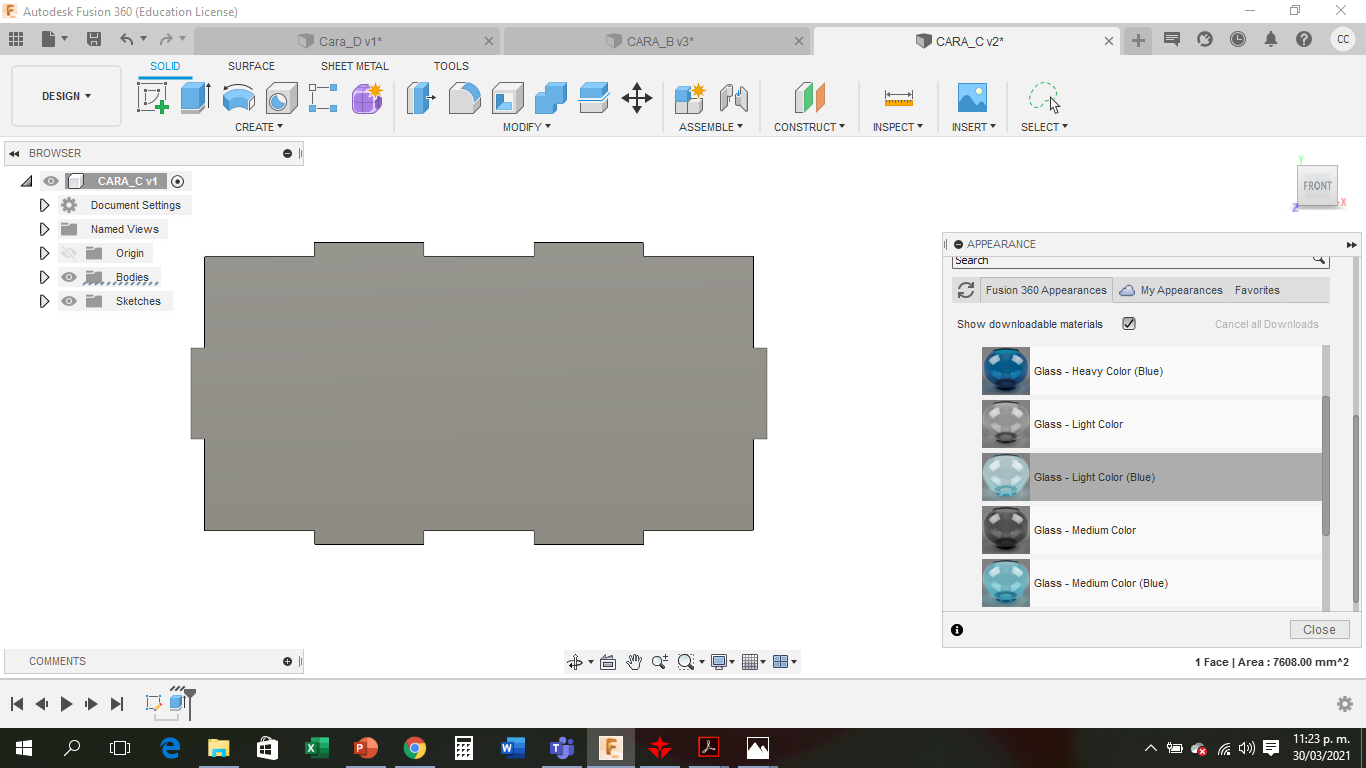Image resolution: width=1366 pixels, height=768 pixels.
Task: Select the Press Pull tool
Action: 421,97
